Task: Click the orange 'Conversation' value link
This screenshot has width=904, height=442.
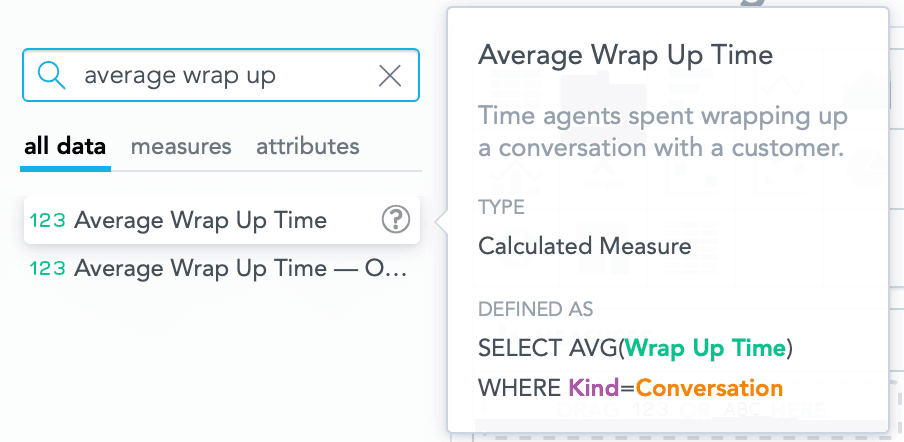Action: (x=709, y=387)
